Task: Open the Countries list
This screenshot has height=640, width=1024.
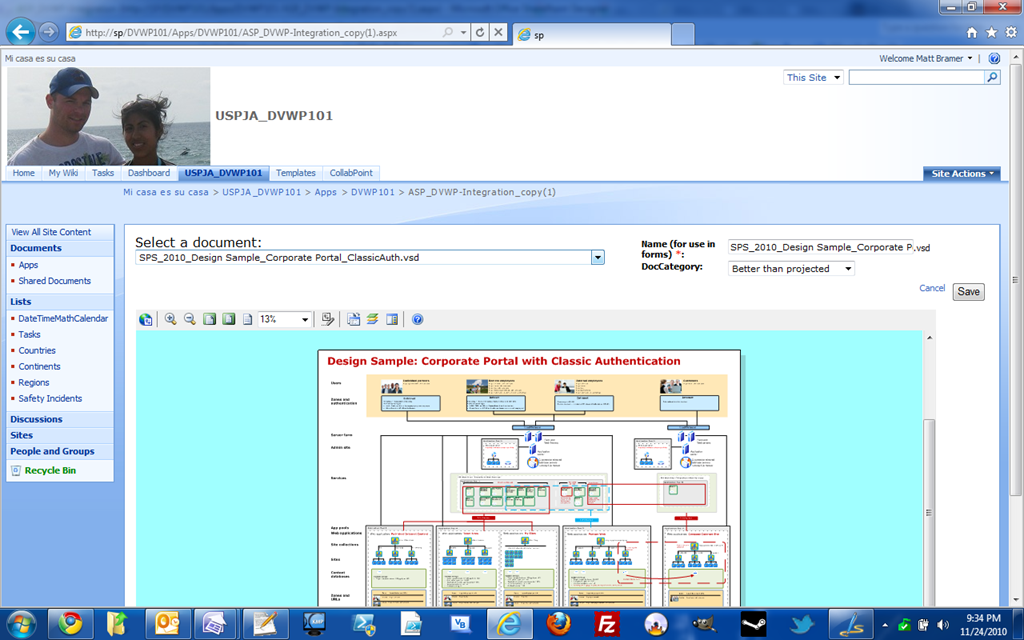Action: tap(37, 351)
